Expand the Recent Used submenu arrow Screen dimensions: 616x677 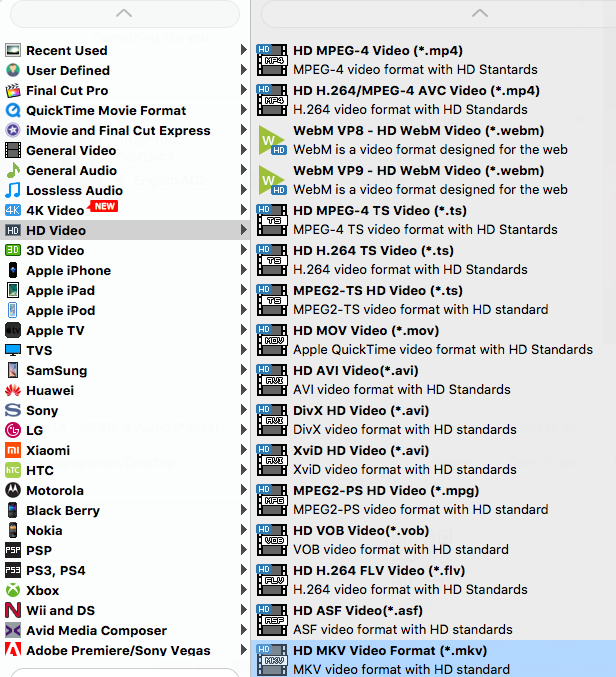[x=244, y=50]
